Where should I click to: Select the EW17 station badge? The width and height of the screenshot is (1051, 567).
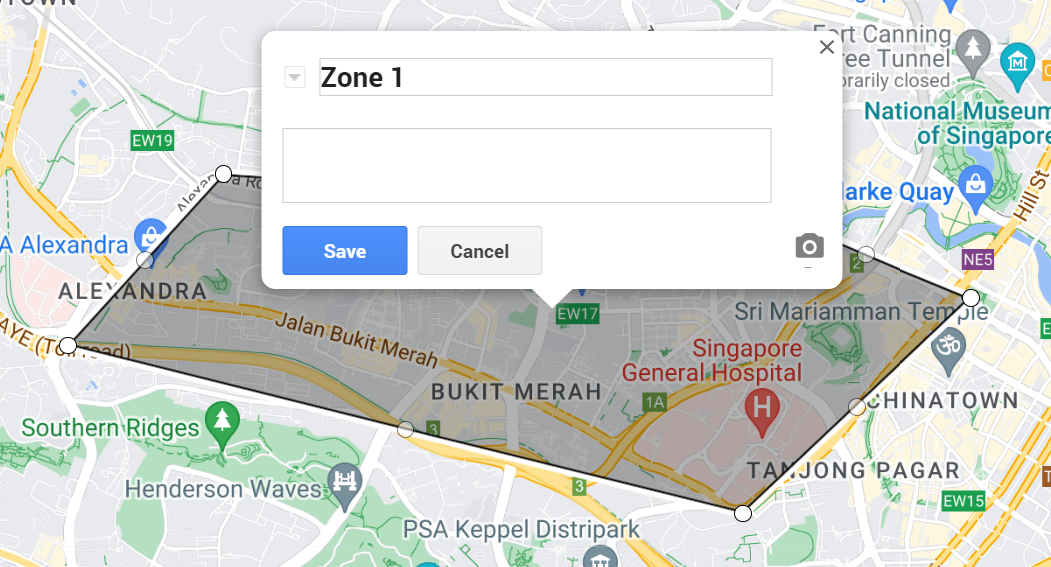577,314
